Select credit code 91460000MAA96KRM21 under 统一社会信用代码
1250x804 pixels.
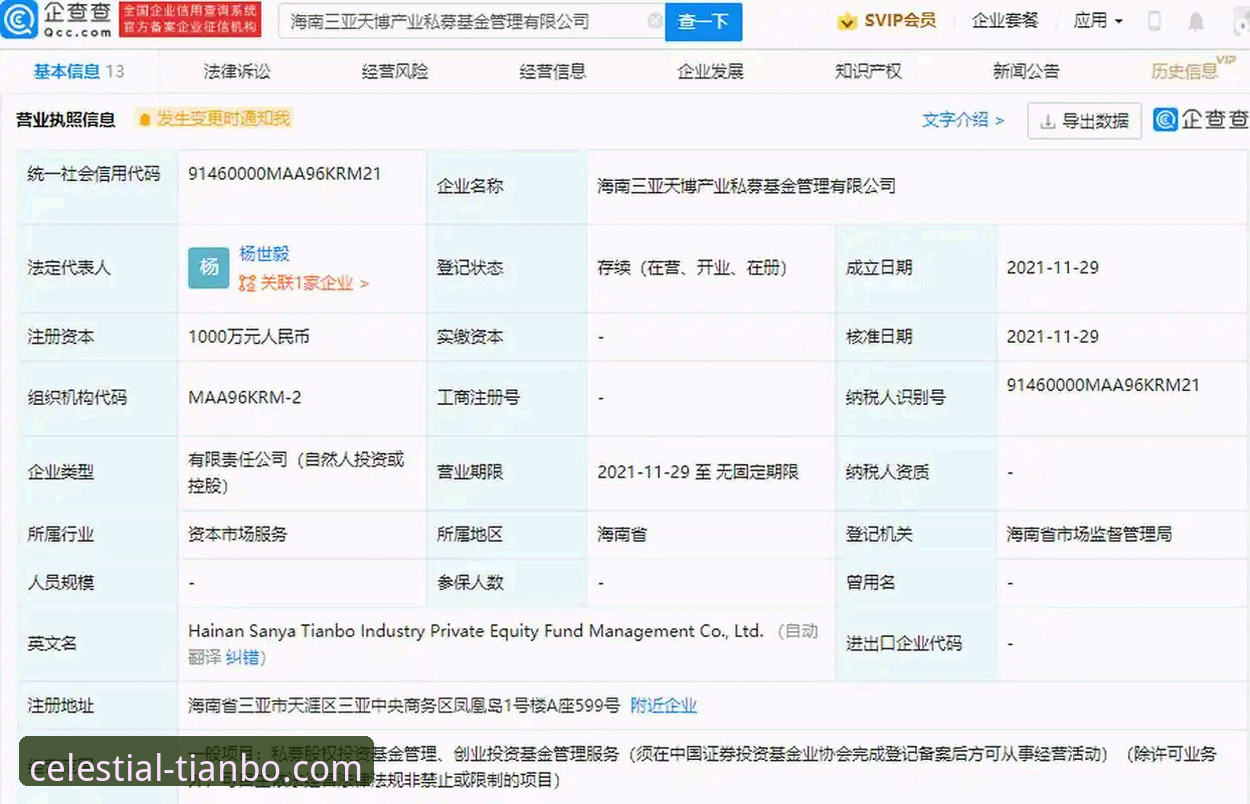point(285,173)
